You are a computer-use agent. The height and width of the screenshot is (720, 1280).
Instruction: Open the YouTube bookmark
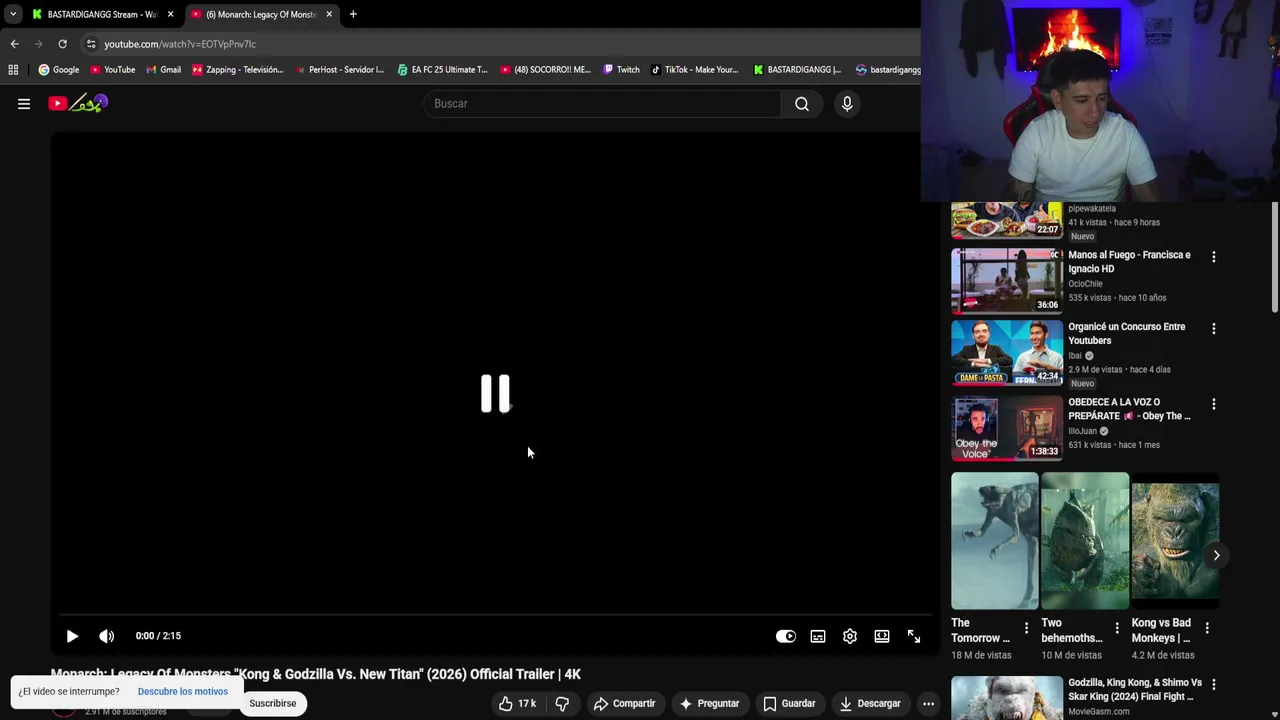[112, 70]
